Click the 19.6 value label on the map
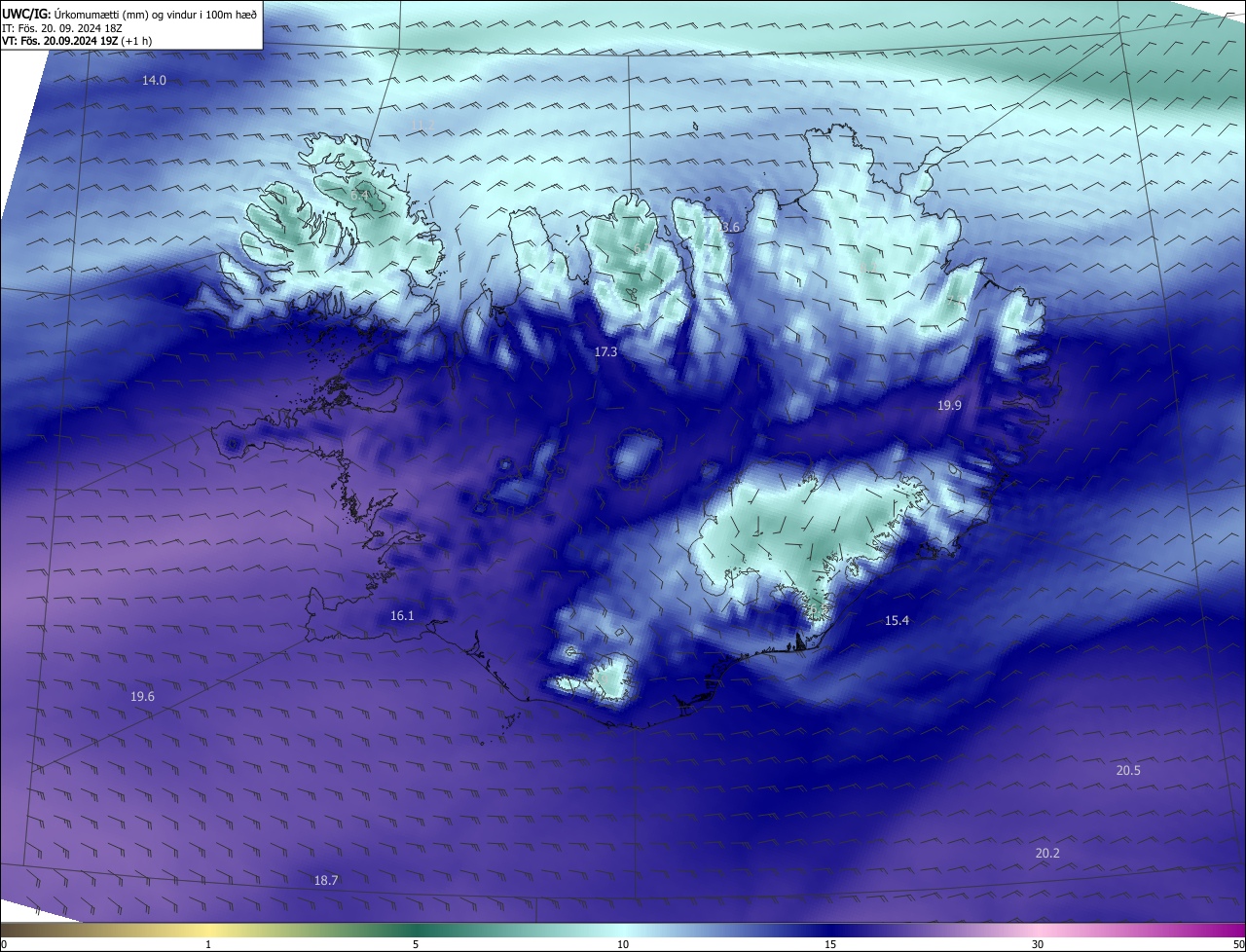Image resolution: width=1246 pixels, height=952 pixels. (142, 696)
